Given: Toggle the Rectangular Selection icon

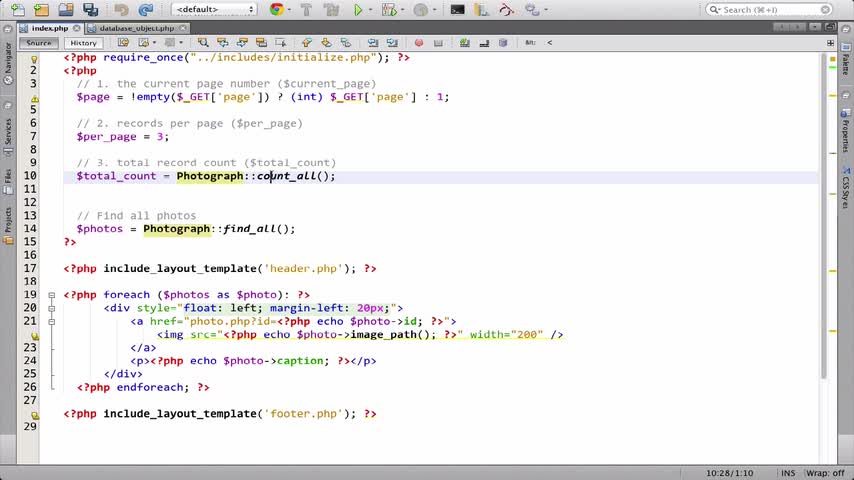Looking at the screenshot, I should (x=280, y=42).
